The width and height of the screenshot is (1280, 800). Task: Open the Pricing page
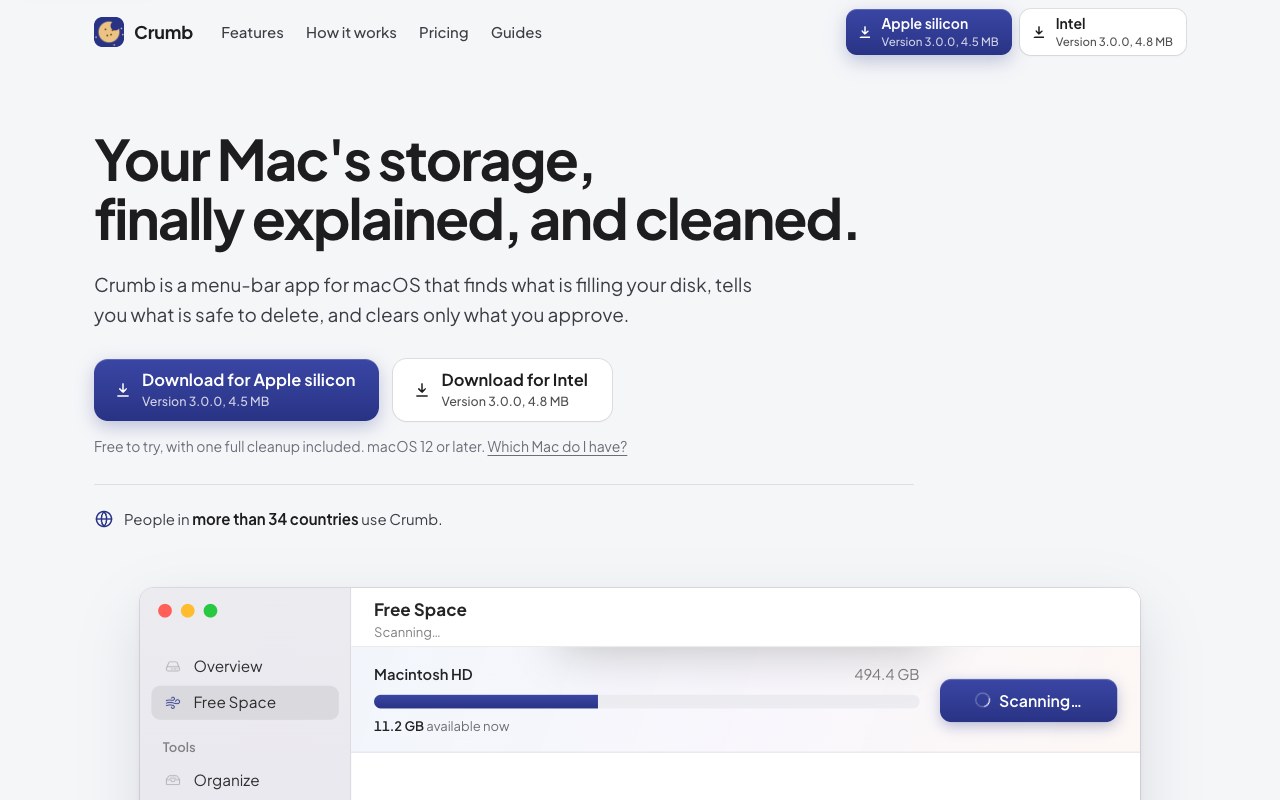coord(444,32)
